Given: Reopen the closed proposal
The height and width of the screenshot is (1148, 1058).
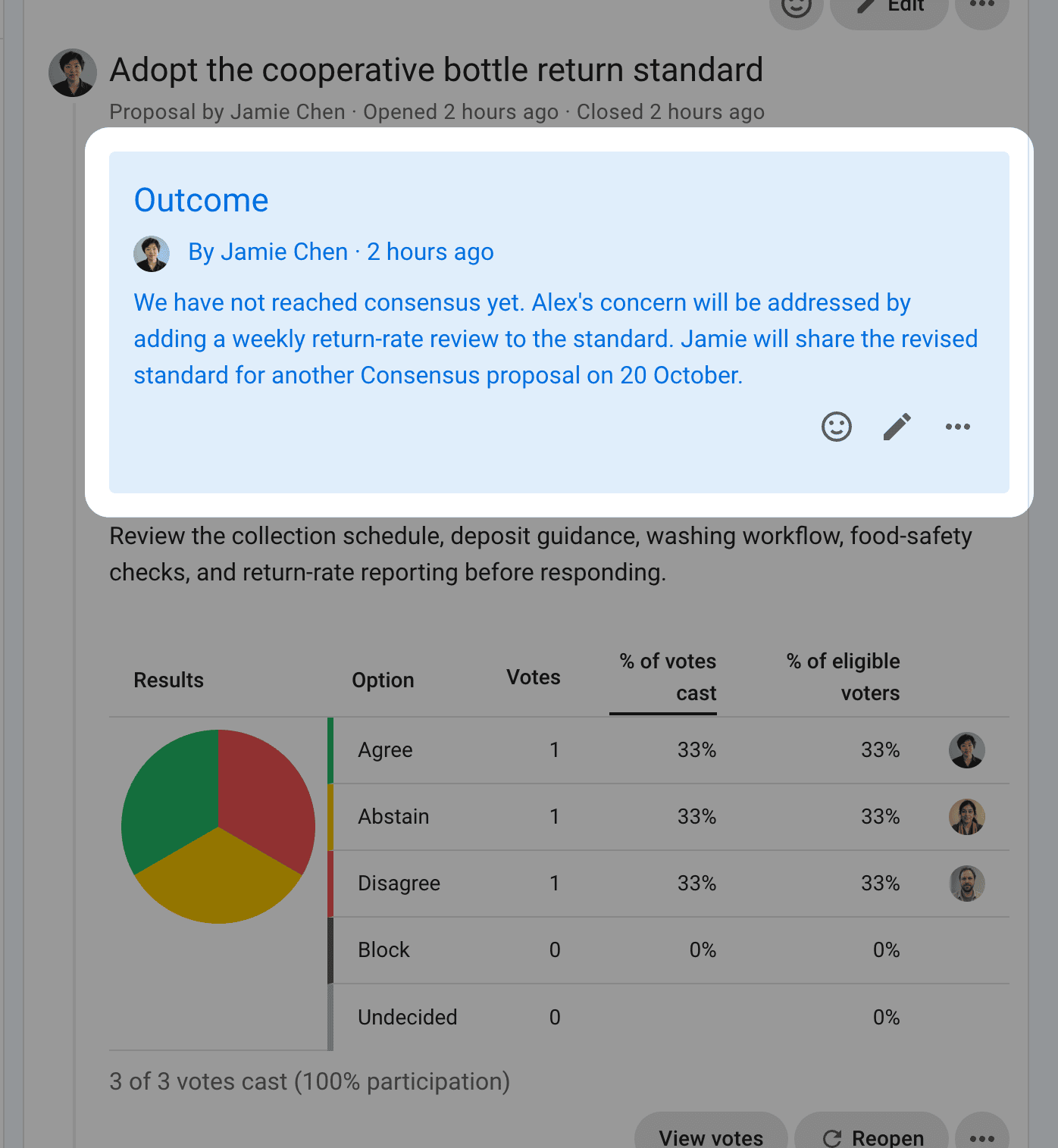Looking at the screenshot, I should [872, 1132].
